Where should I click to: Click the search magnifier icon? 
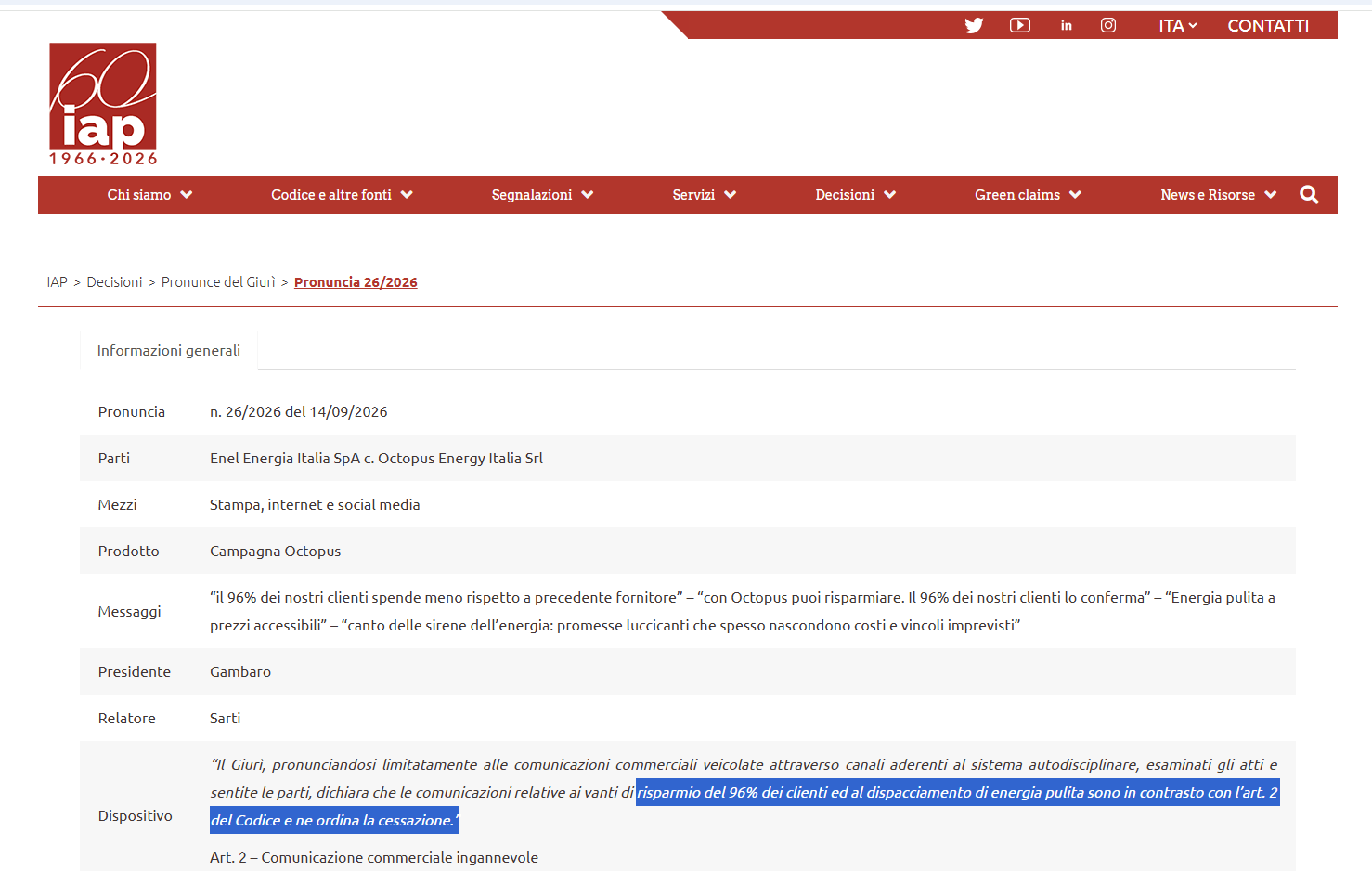point(1309,195)
